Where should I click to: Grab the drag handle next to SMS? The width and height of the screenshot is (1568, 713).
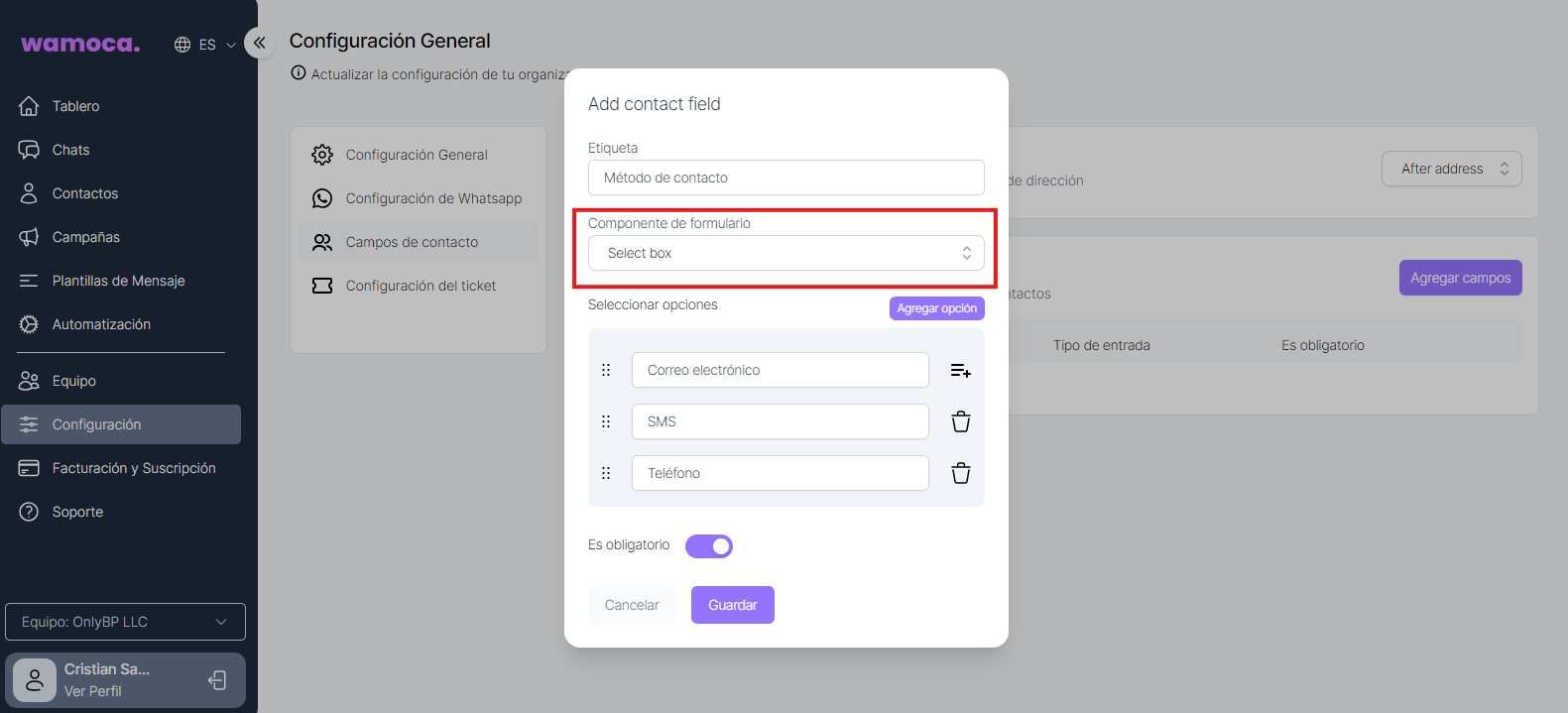click(x=606, y=421)
